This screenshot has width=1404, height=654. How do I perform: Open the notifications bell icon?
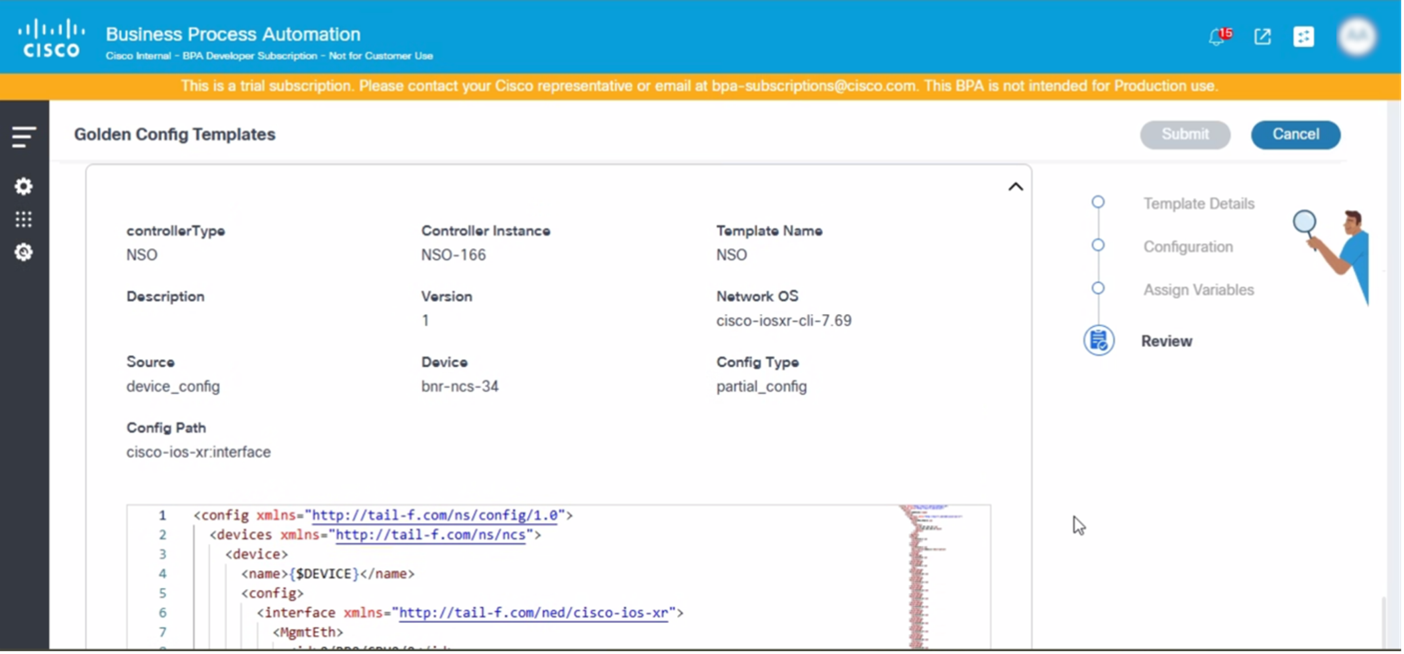tap(1217, 37)
